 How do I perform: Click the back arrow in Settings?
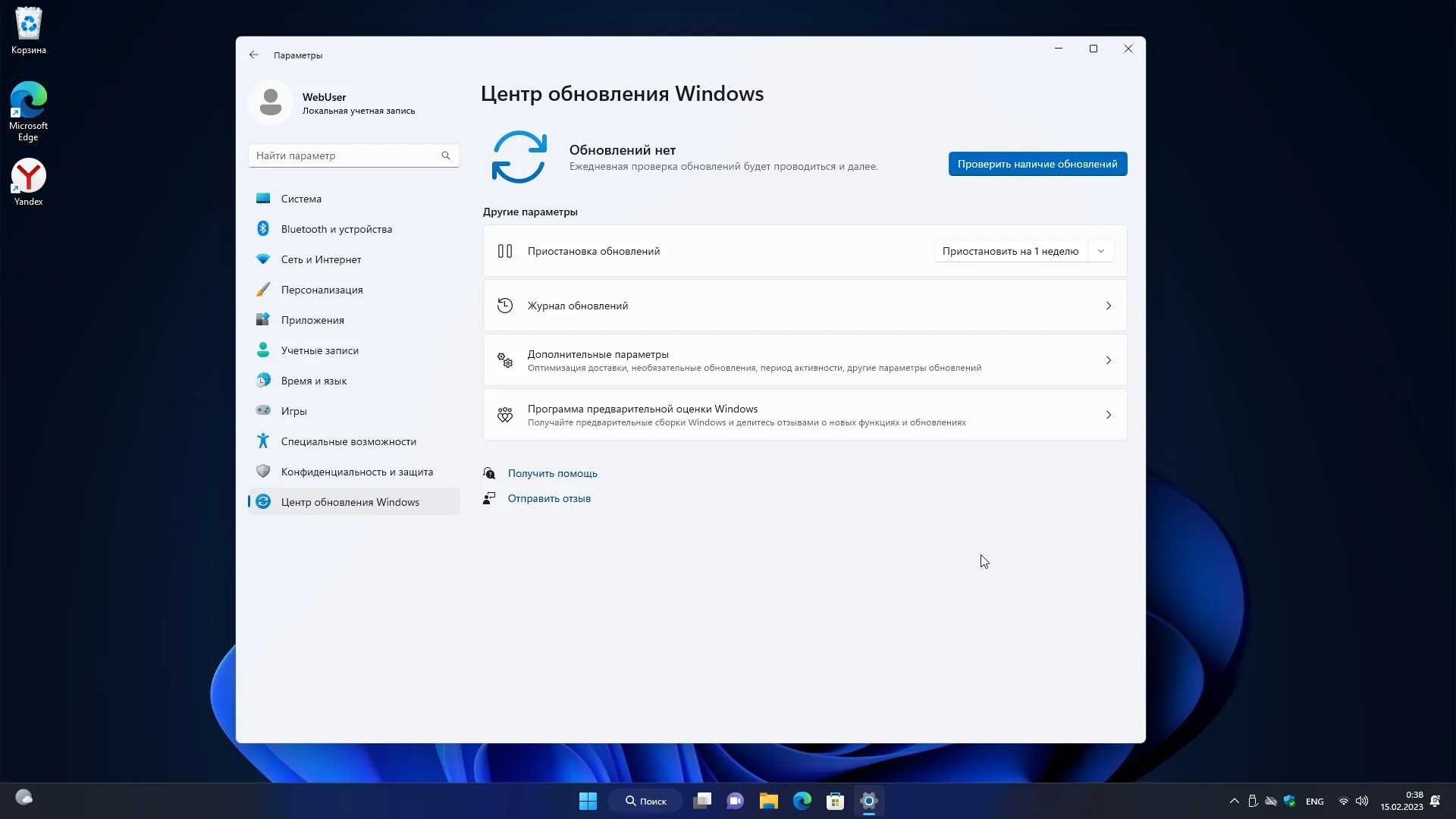coord(254,55)
